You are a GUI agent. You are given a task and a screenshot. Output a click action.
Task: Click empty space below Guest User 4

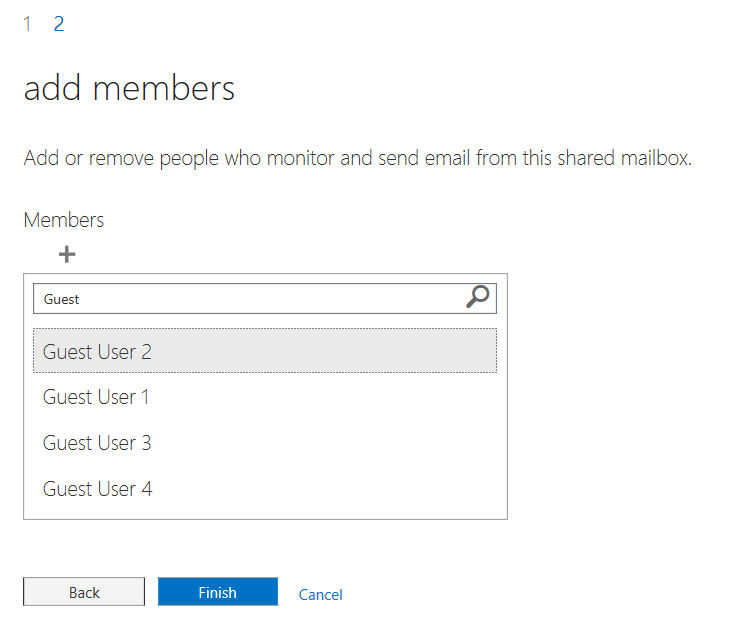(265, 515)
